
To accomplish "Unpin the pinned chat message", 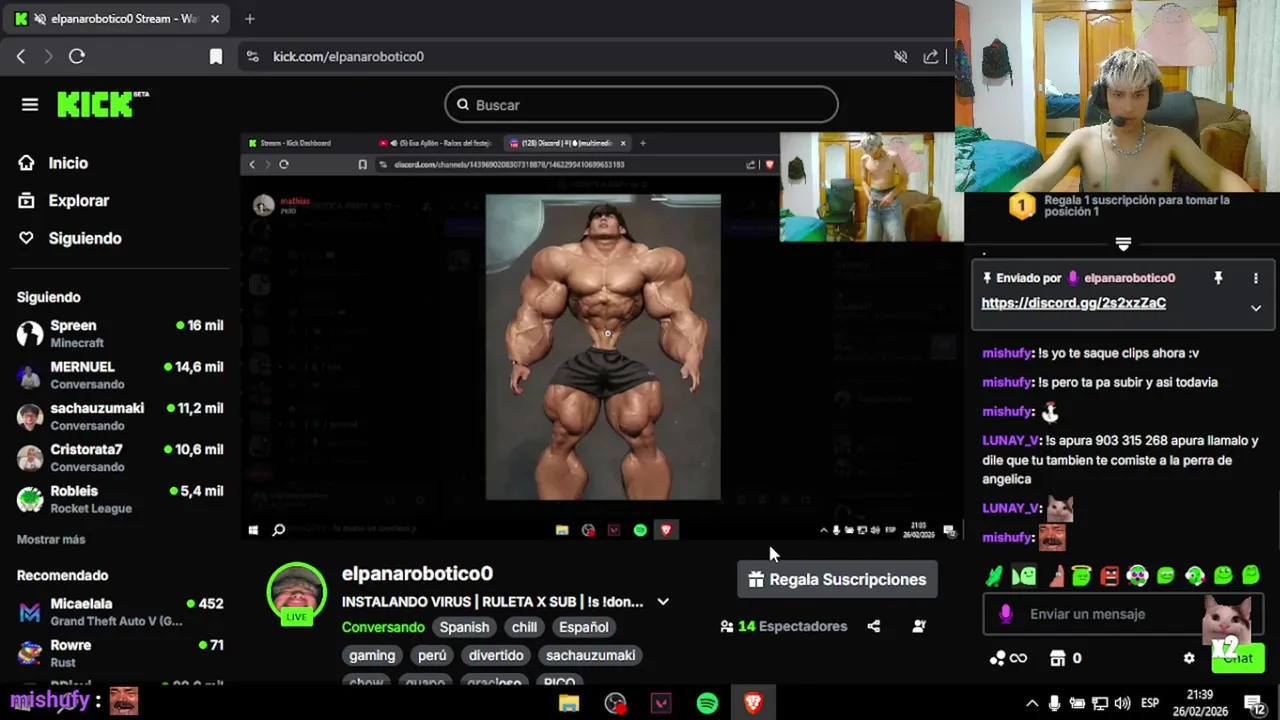I will 1218,278.
